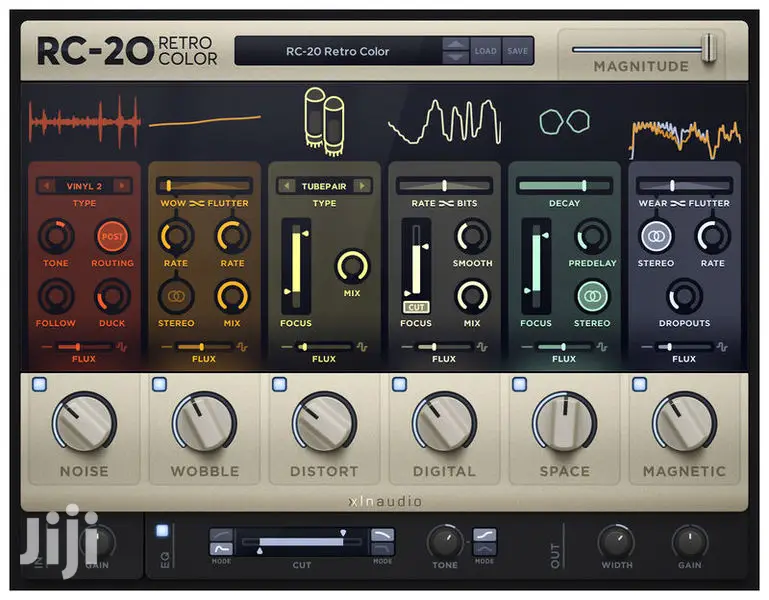Click the large DISTORT amount knob
Screen dimensions: 769x600
[324, 422]
